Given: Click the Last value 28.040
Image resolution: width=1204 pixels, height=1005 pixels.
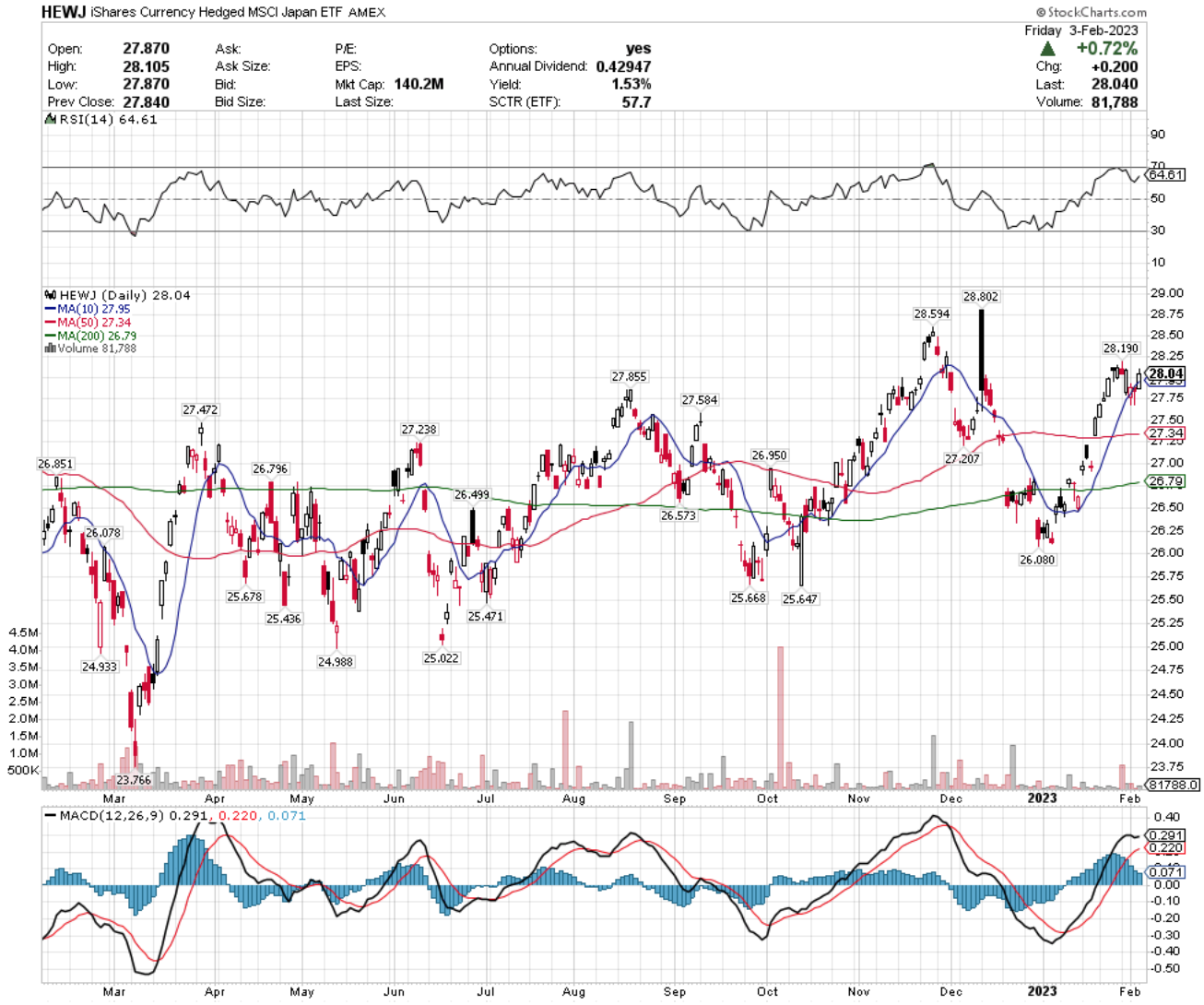Looking at the screenshot, I should [1115, 84].
